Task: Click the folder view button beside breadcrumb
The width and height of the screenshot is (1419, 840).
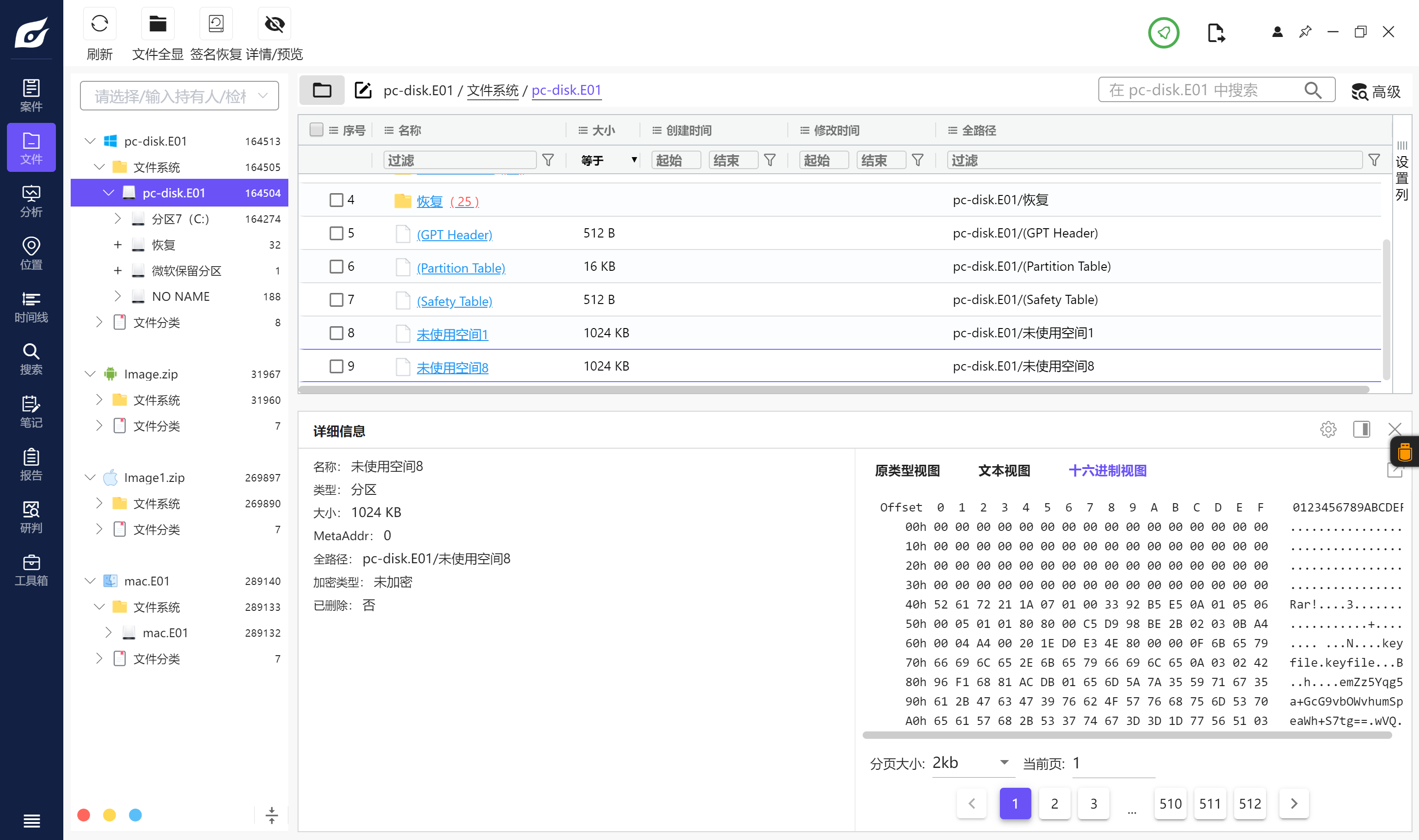Action: coord(322,90)
